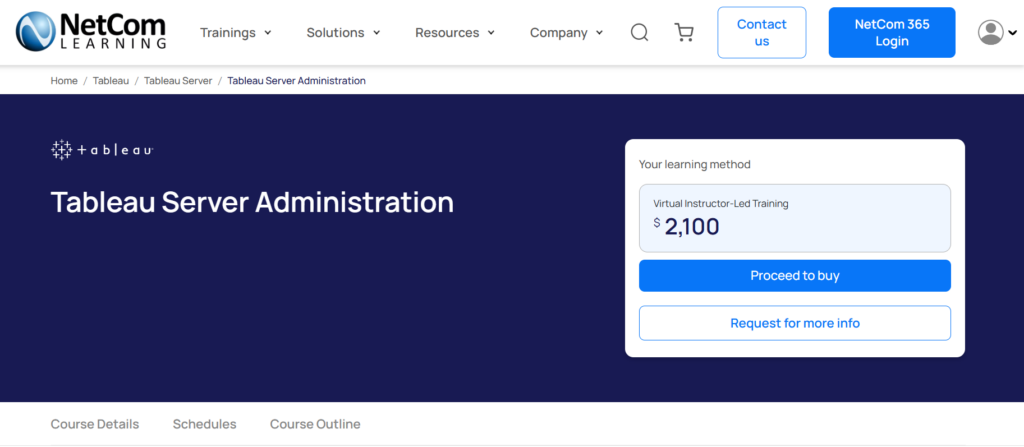Expand the Solutions dropdown menu
The width and height of the screenshot is (1024, 447).
pos(344,32)
